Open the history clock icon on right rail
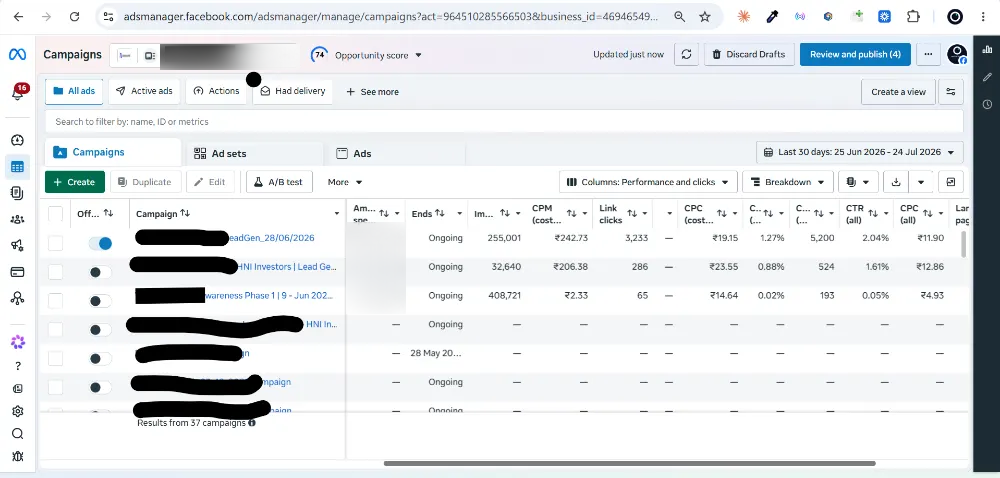1000x478 pixels. click(x=987, y=104)
